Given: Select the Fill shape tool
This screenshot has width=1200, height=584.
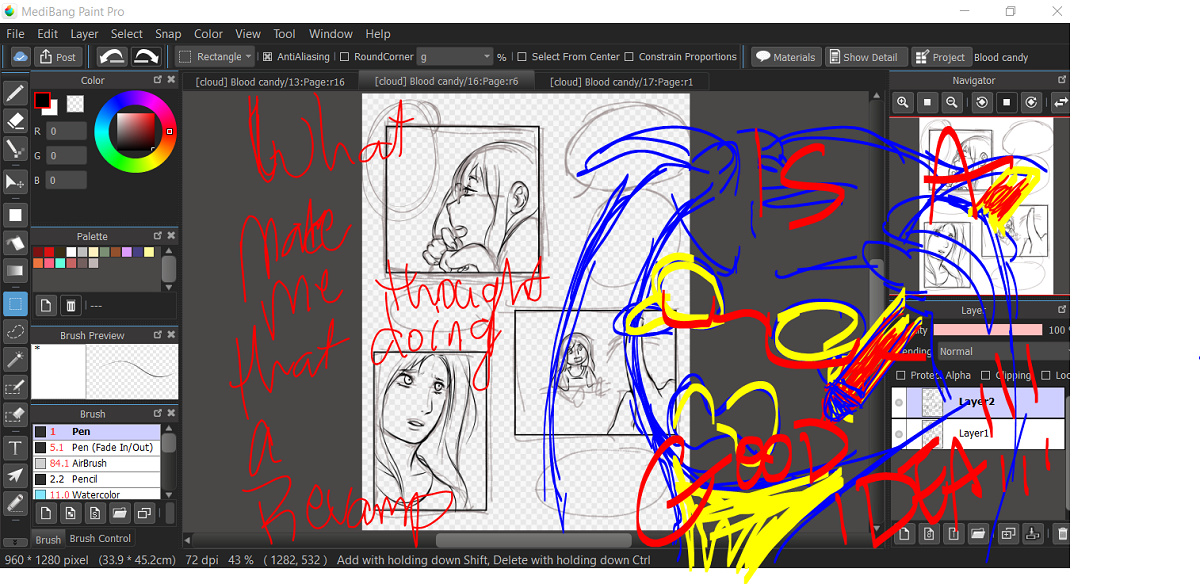Looking at the screenshot, I should click(x=15, y=214).
